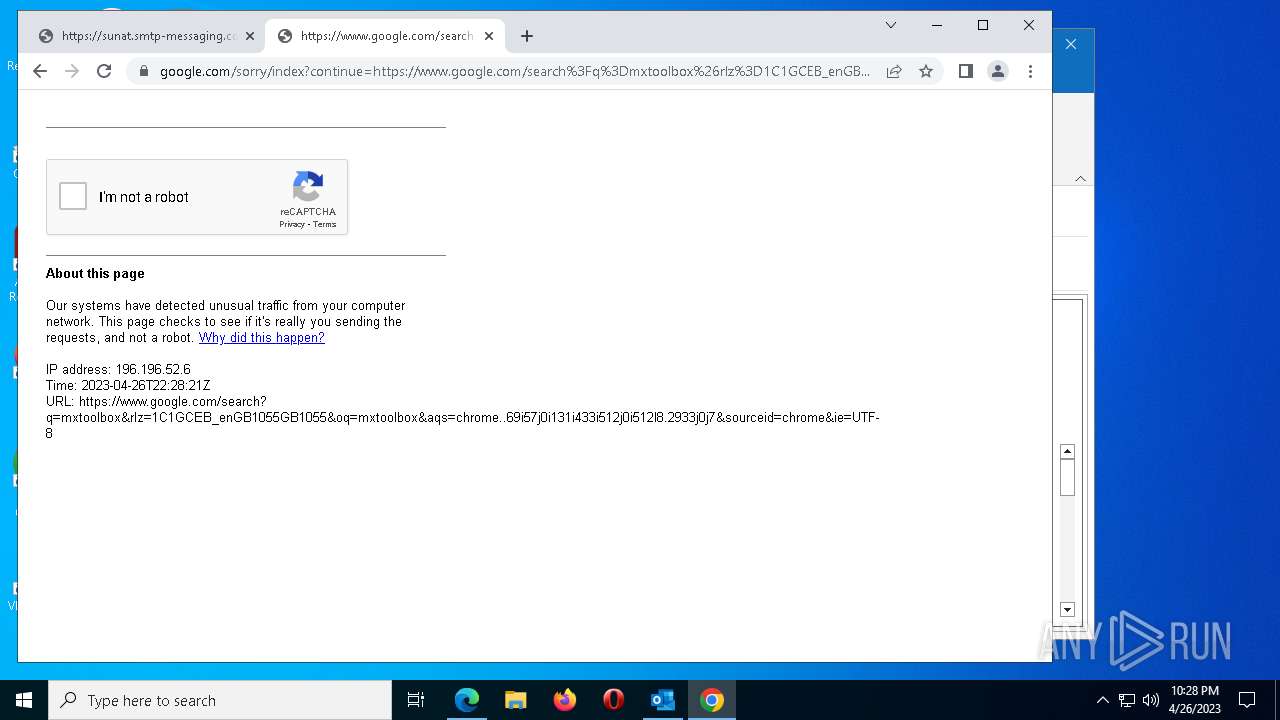This screenshot has height=720, width=1280.
Task: Click the address bar URL
Action: click(x=514, y=71)
